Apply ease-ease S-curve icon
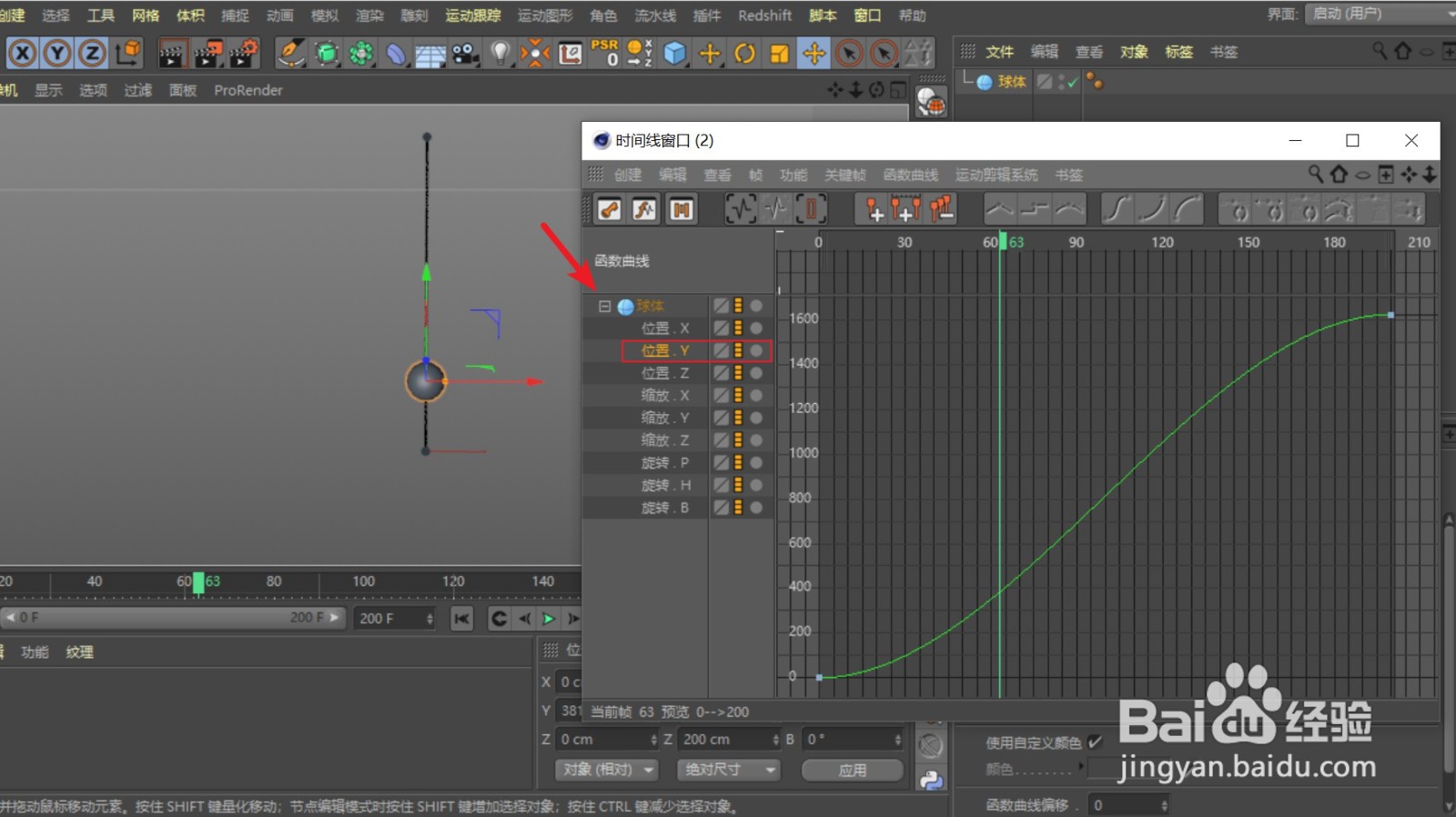Screen dimensions: 1456x817 coord(1117,209)
